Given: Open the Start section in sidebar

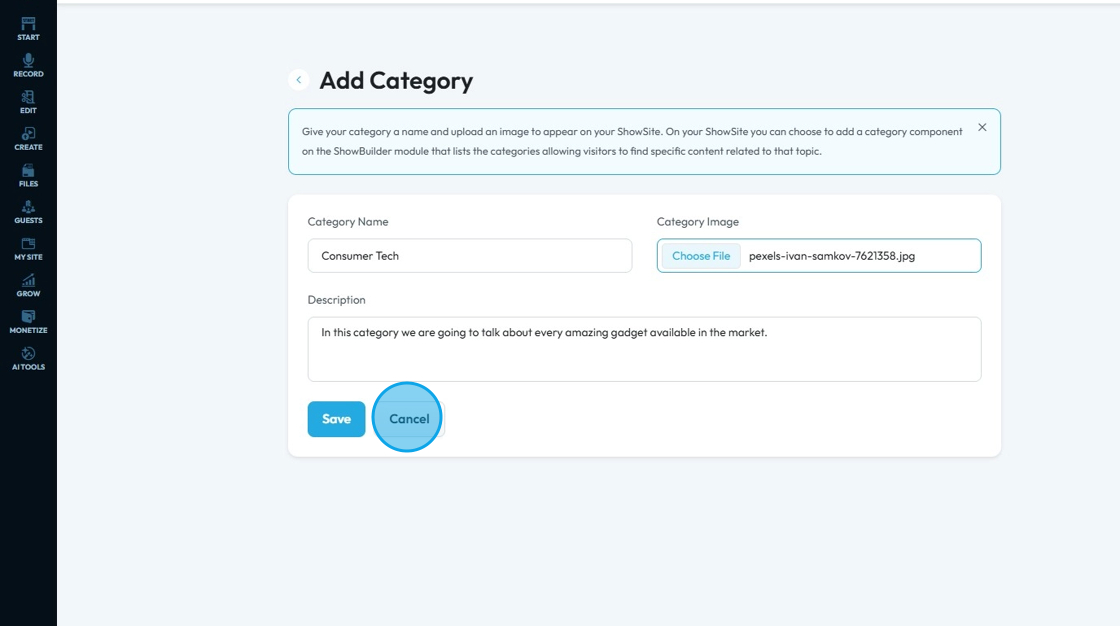Looking at the screenshot, I should tap(28, 28).
